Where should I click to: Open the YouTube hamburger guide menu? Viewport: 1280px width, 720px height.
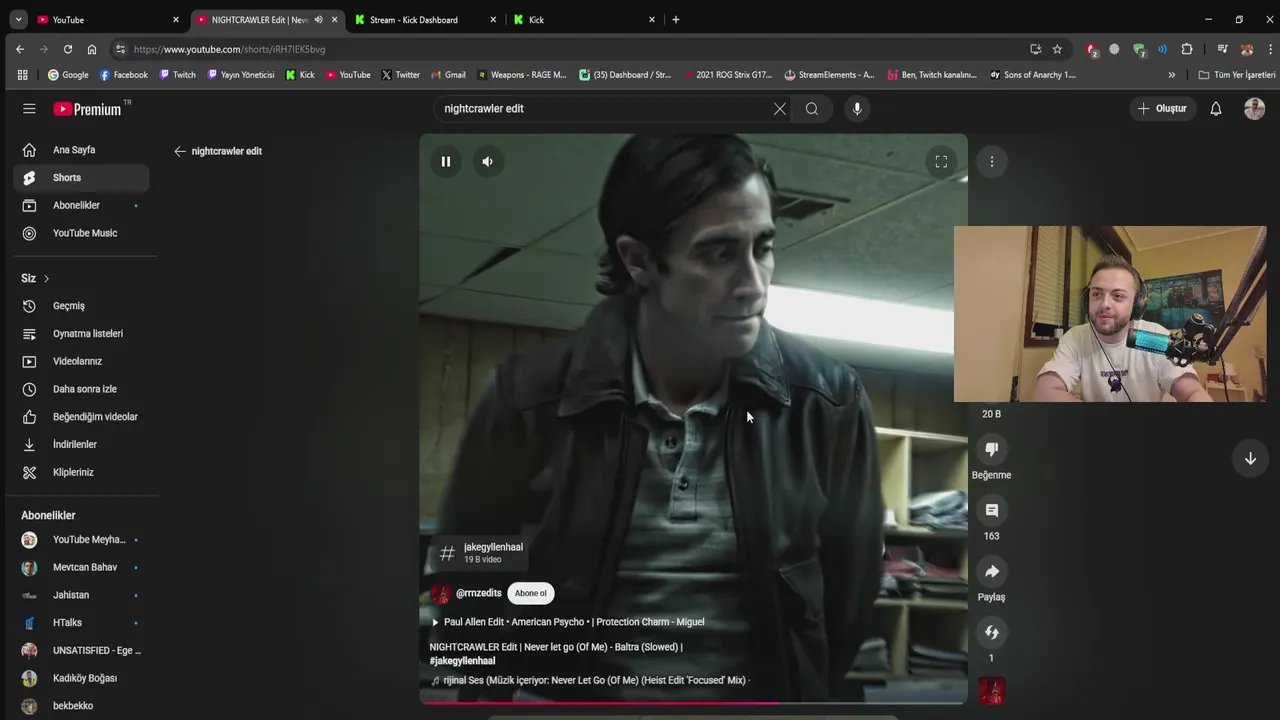(x=29, y=108)
